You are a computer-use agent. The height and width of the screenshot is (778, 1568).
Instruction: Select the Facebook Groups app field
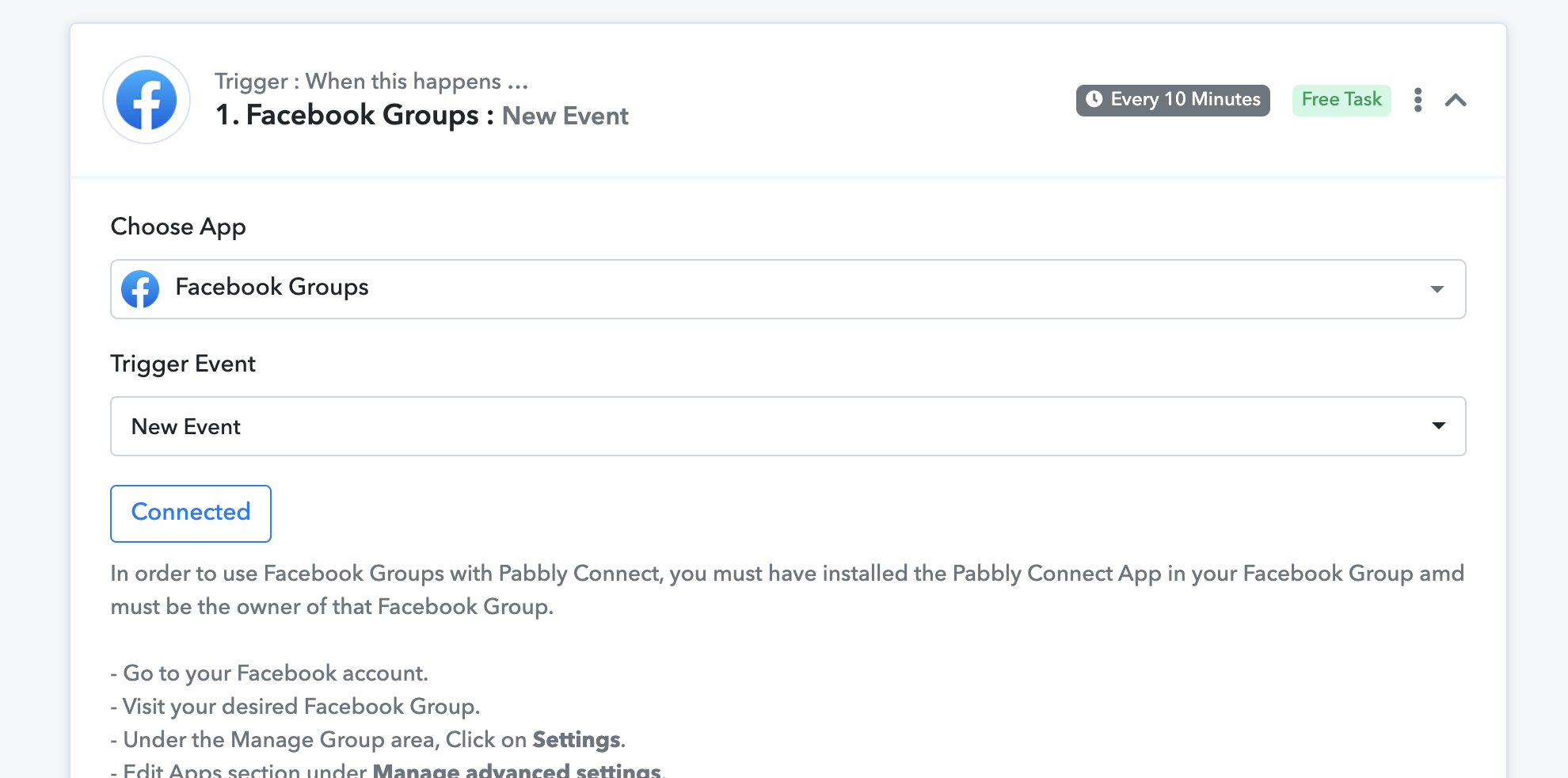(x=788, y=289)
